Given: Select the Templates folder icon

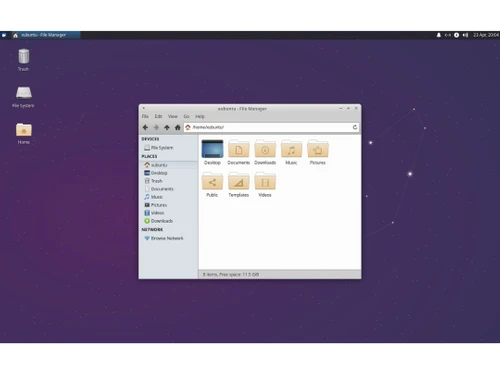Looking at the screenshot, I should point(239,185).
